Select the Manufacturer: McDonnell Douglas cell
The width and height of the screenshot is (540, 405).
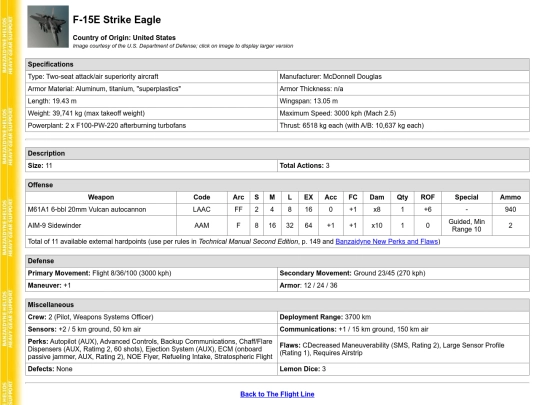403,76
